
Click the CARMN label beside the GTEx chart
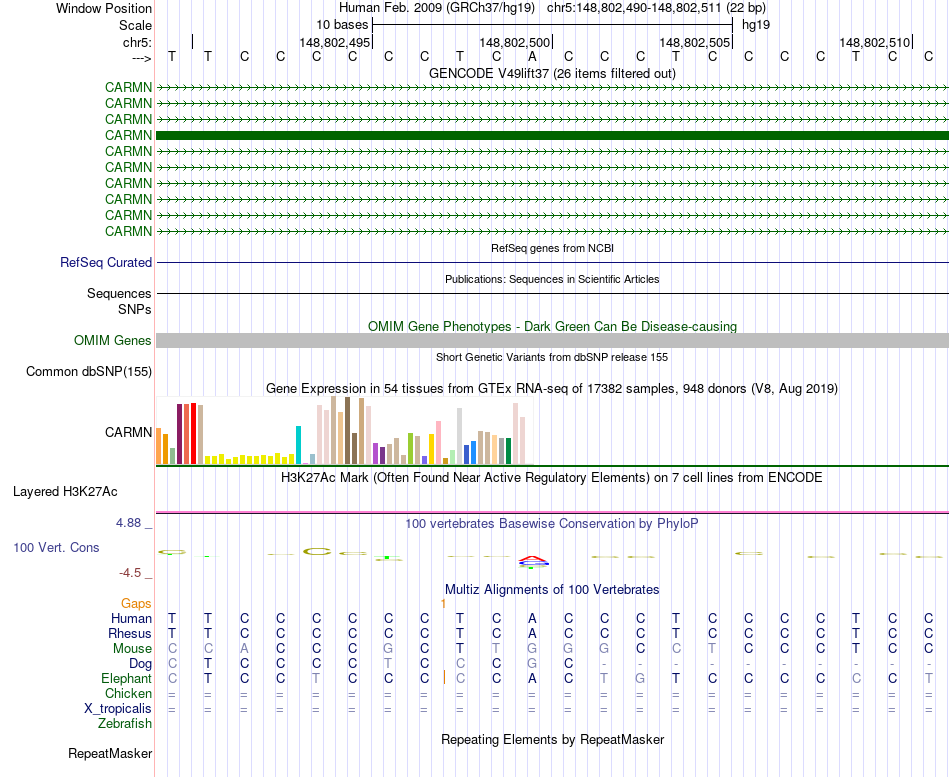[128, 432]
